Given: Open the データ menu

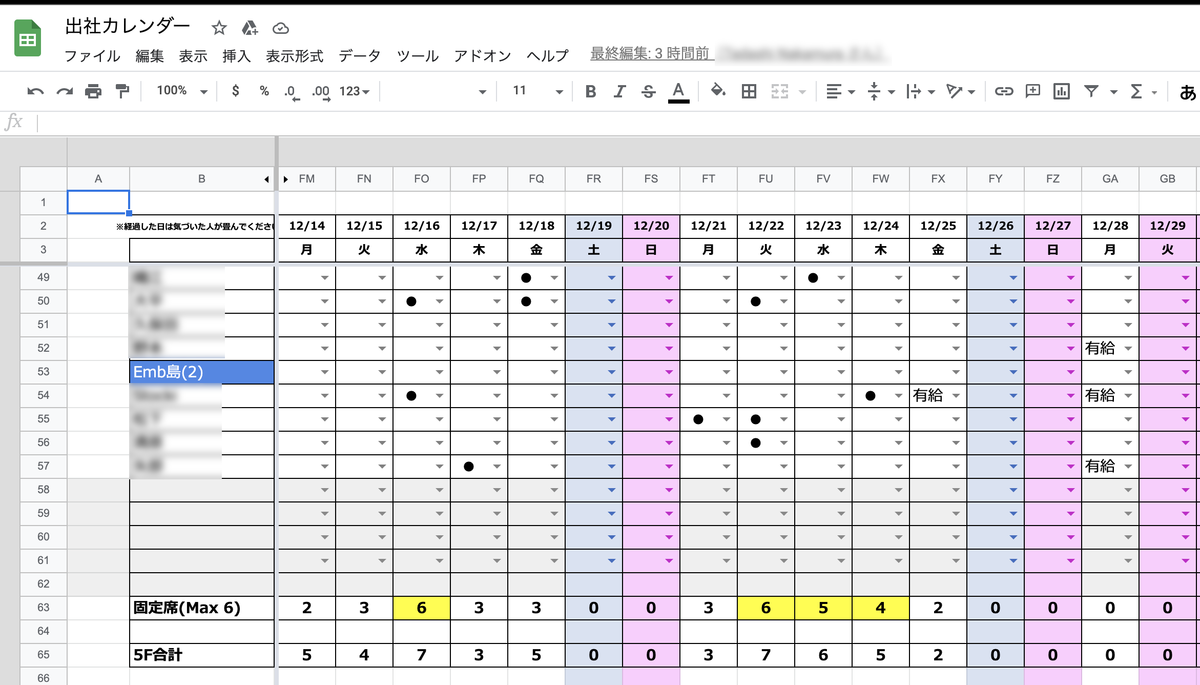Looking at the screenshot, I should click(x=360, y=56).
